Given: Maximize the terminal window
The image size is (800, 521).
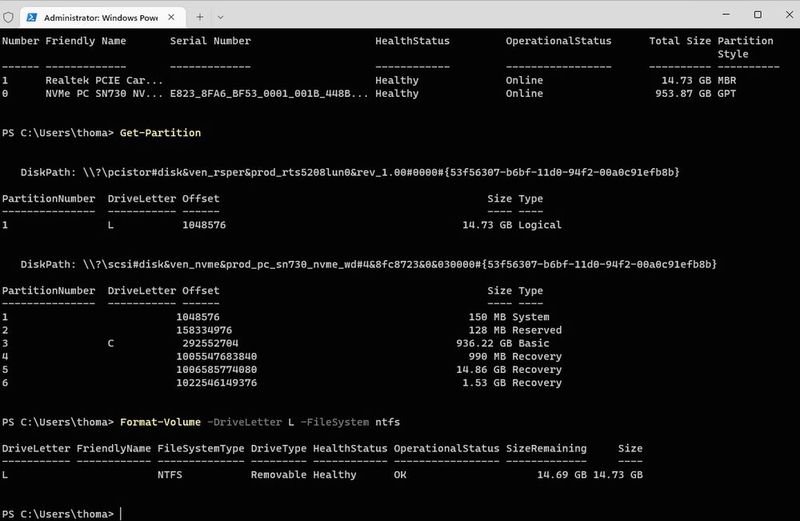Looking at the screenshot, I should (758, 14).
